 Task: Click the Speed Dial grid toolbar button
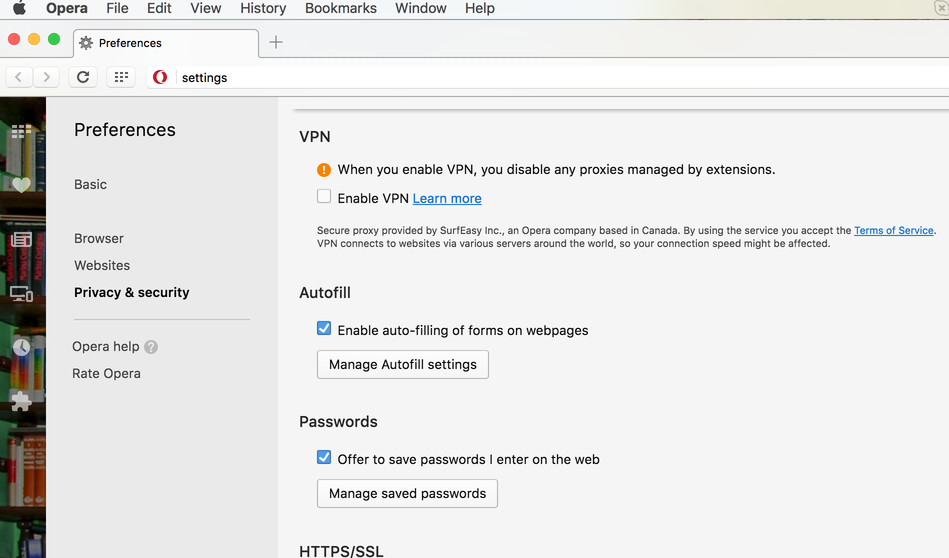[121, 77]
